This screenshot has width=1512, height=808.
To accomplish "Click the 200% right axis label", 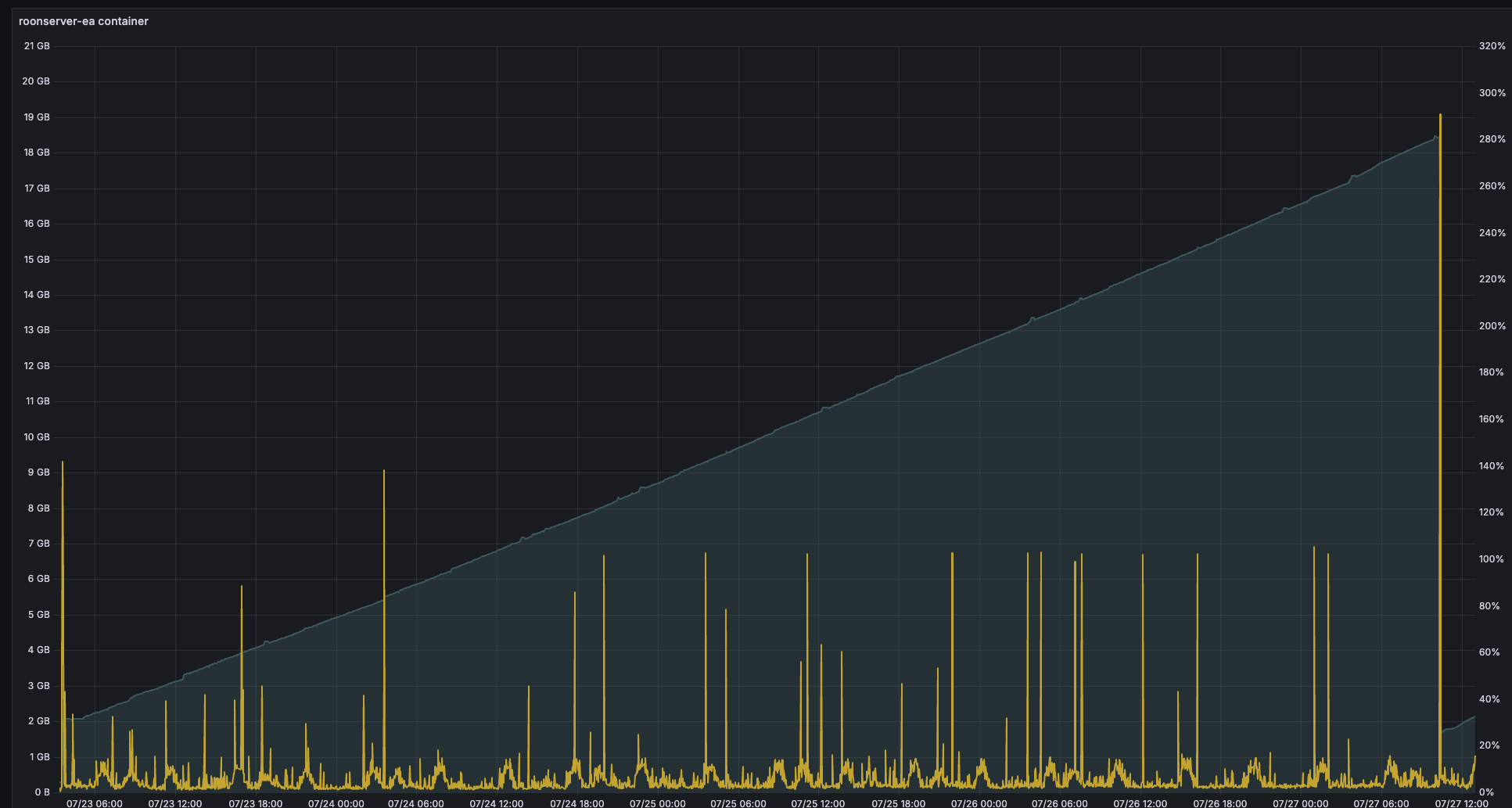I will [x=1492, y=326].
